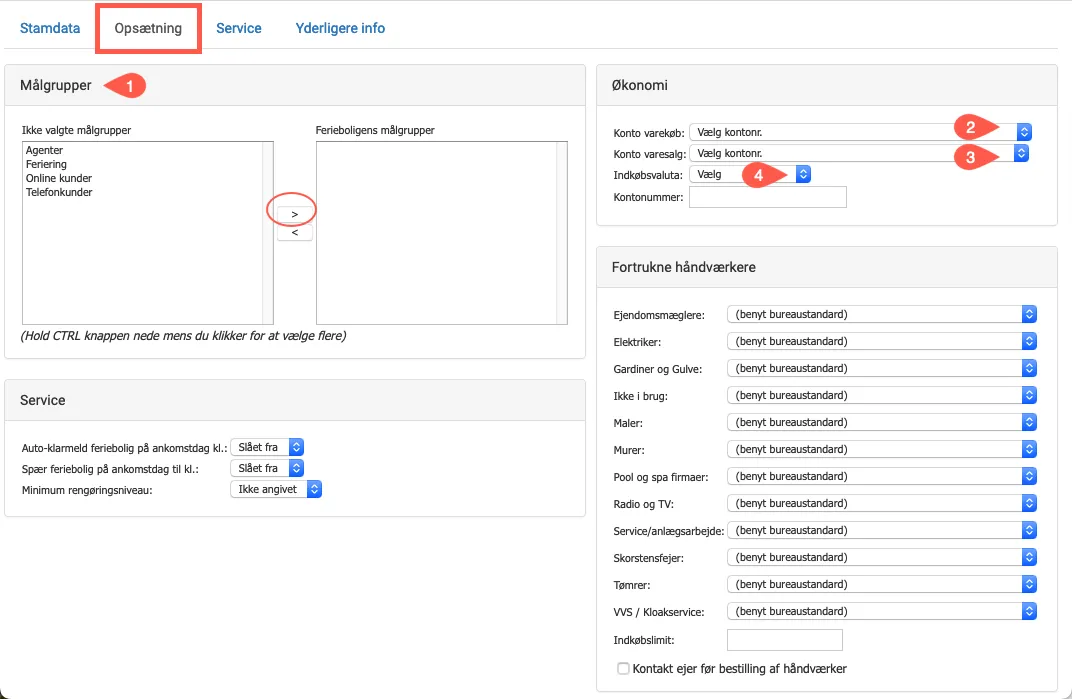This screenshot has height=699, width=1072.
Task: Click the add target group arrow button
Action: click(294, 214)
